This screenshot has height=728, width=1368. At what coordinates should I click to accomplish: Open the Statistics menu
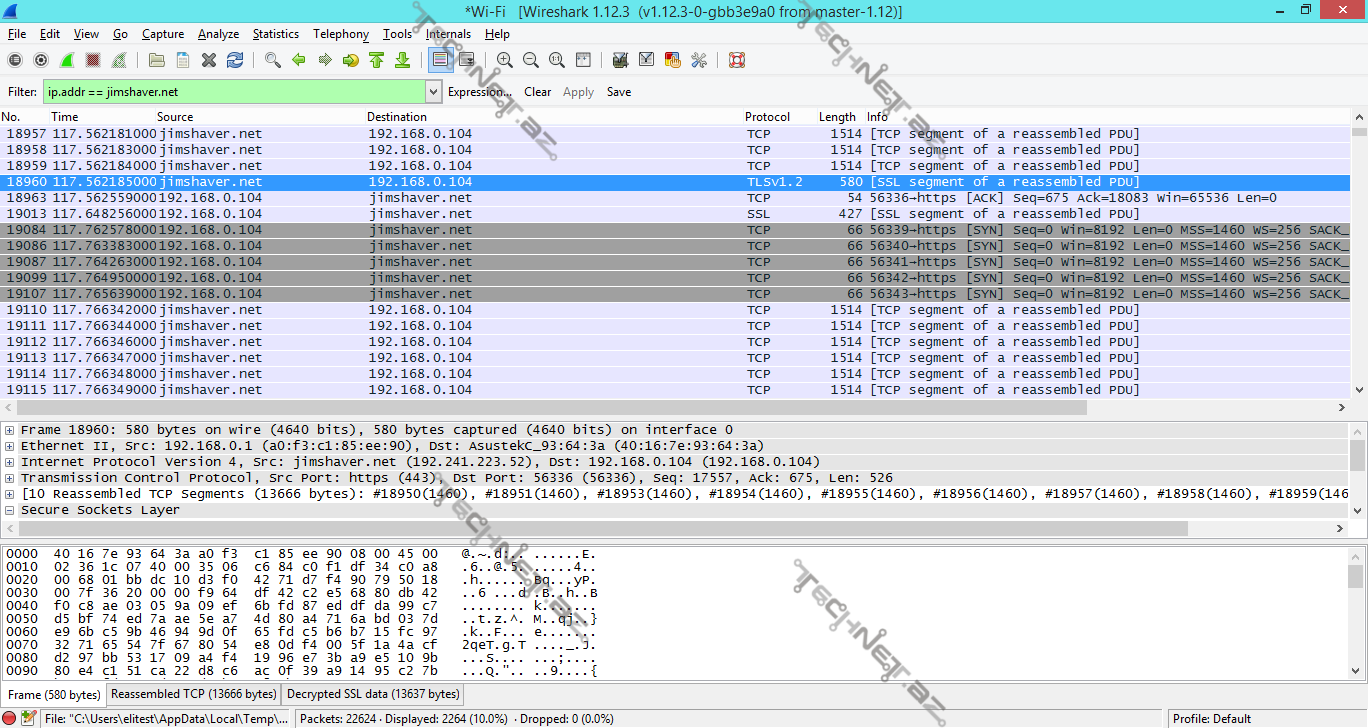[x=275, y=34]
